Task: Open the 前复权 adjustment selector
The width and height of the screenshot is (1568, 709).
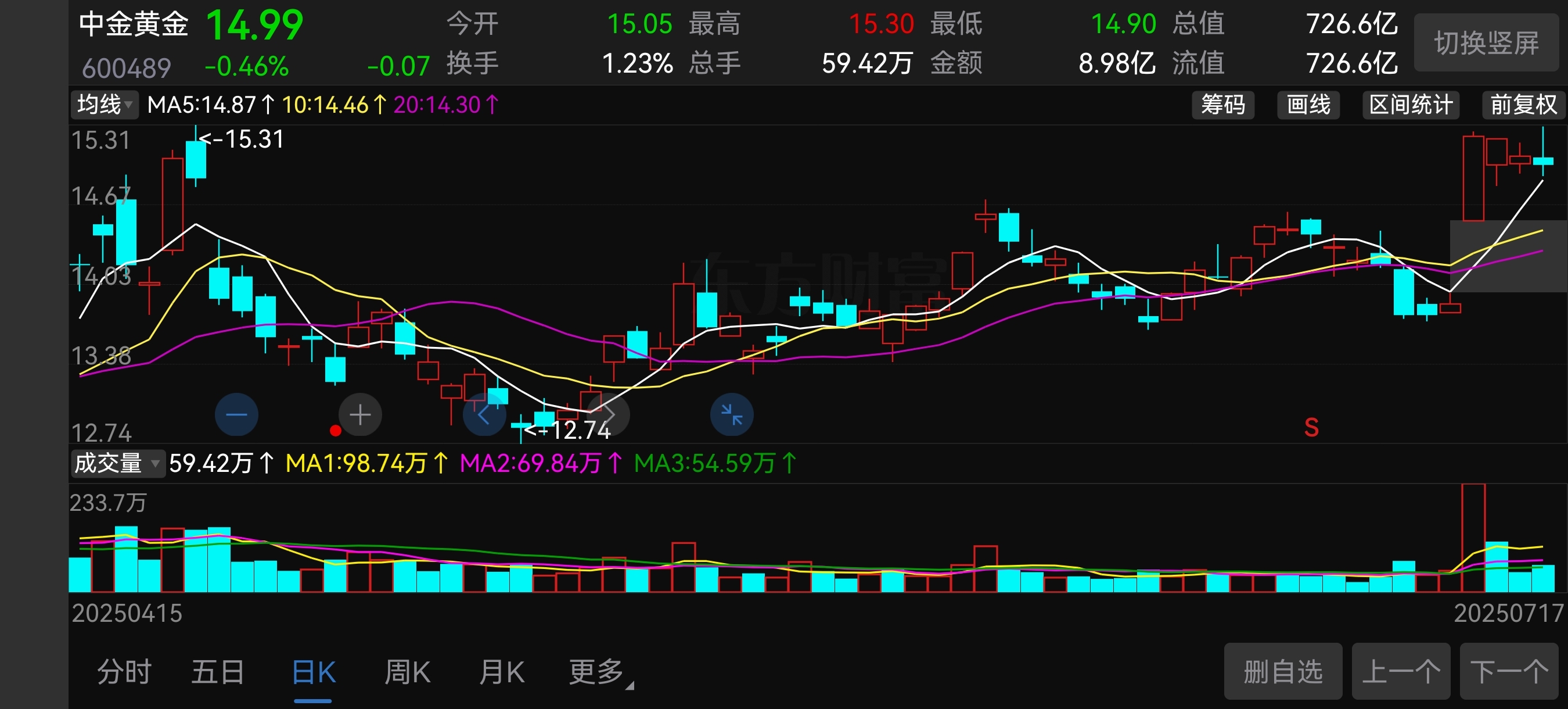Action: (1523, 105)
